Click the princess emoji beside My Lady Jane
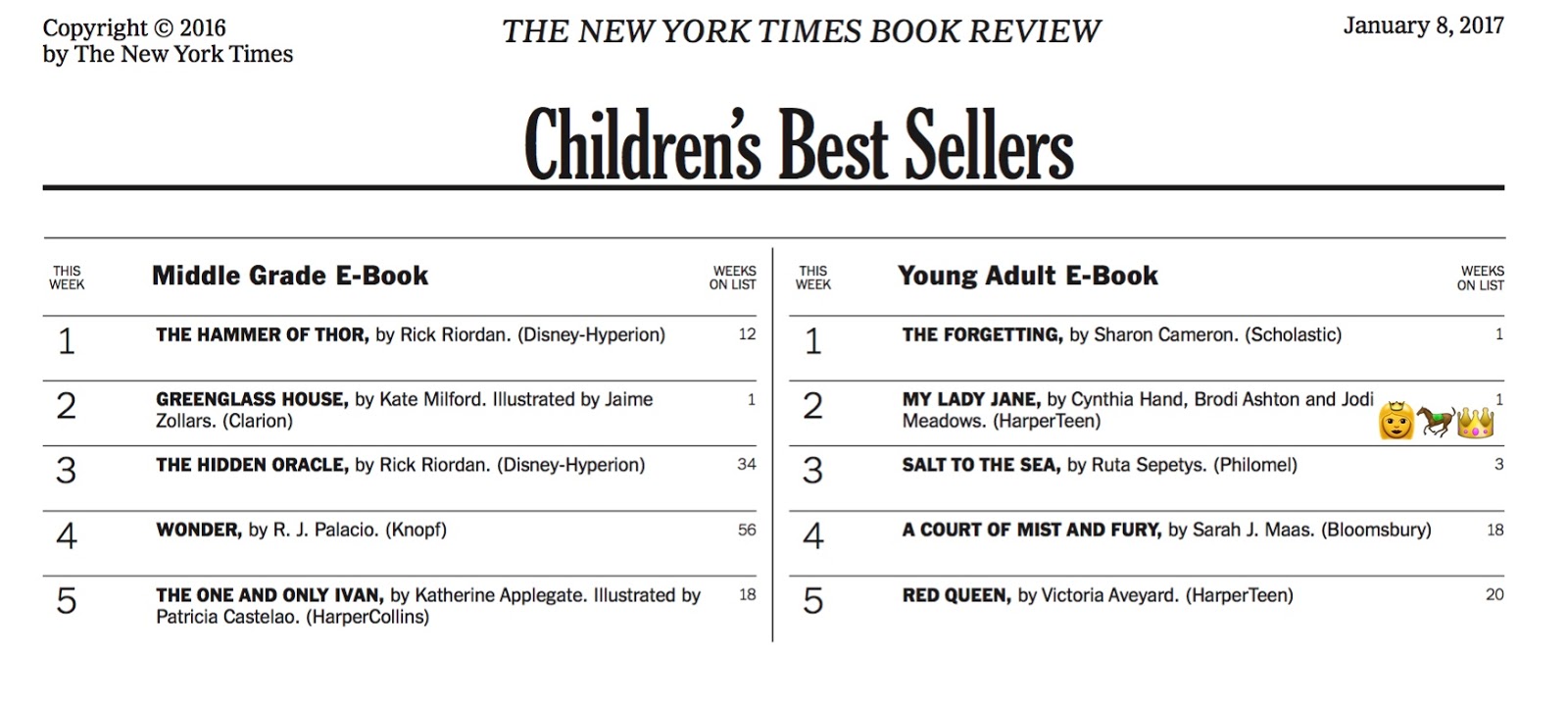The image size is (1568, 709). tap(1396, 420)
